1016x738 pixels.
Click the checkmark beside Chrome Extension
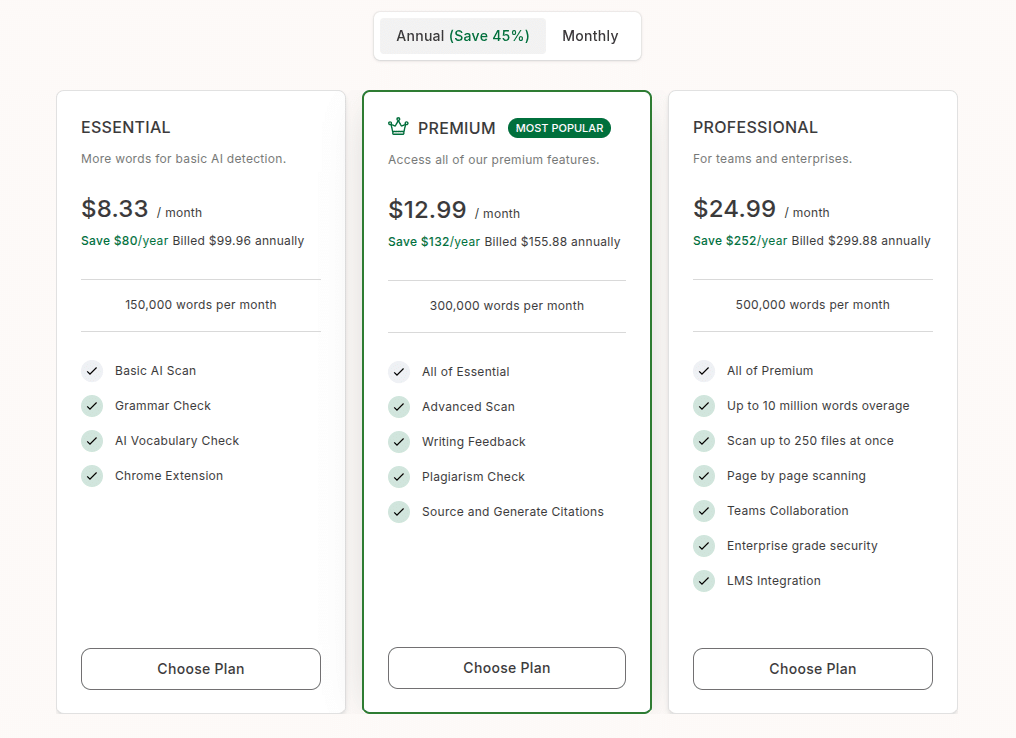tap(92, 476)
